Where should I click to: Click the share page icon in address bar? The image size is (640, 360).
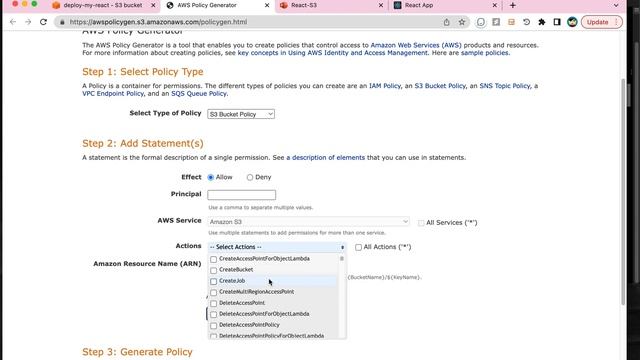(x=447, y=22)
